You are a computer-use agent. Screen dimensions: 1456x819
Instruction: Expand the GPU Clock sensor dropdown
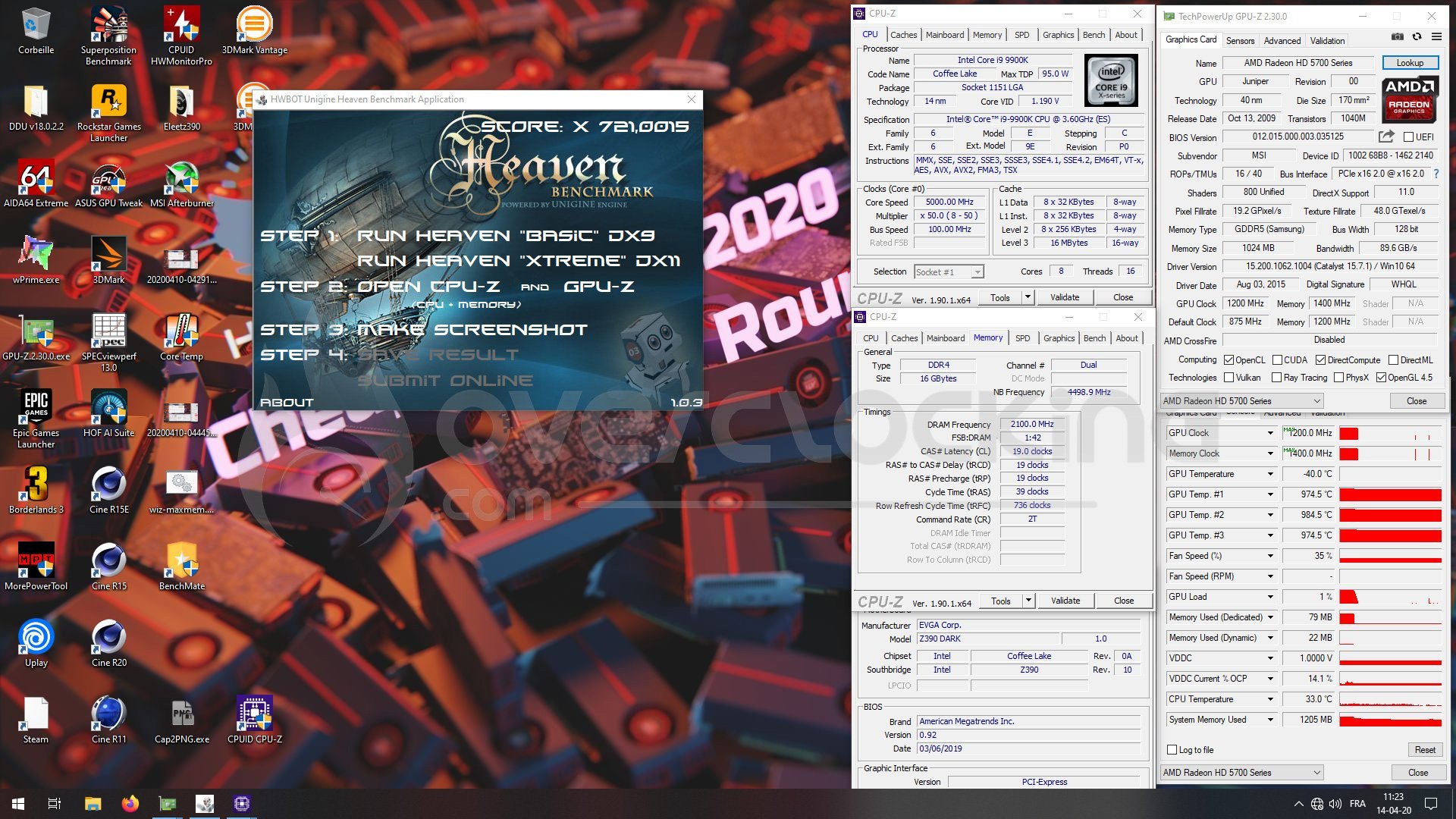[1270, 433]
